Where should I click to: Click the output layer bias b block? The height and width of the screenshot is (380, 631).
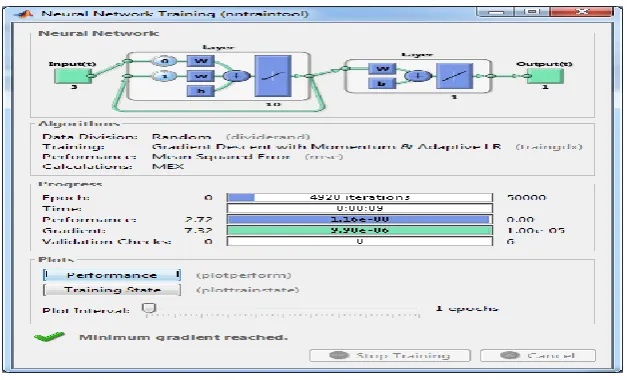[x=382, y=84]
